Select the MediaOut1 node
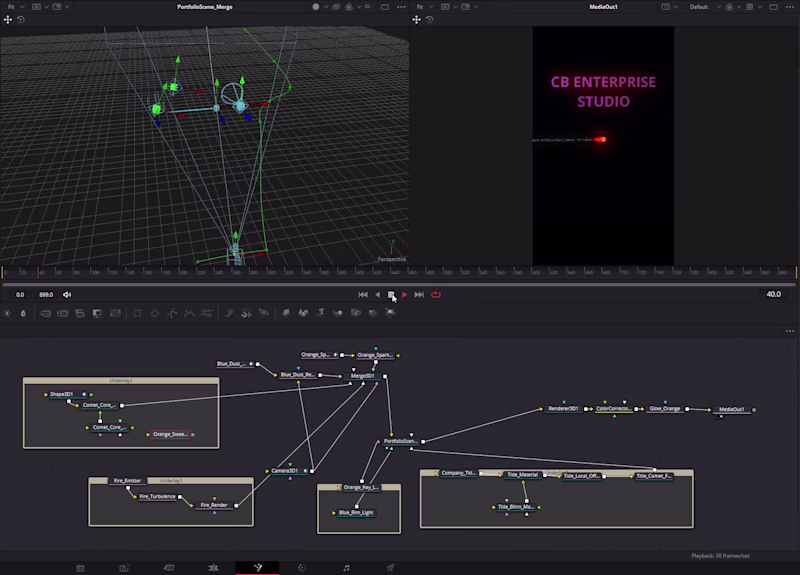800x575 pixels. tap(731, 409)
